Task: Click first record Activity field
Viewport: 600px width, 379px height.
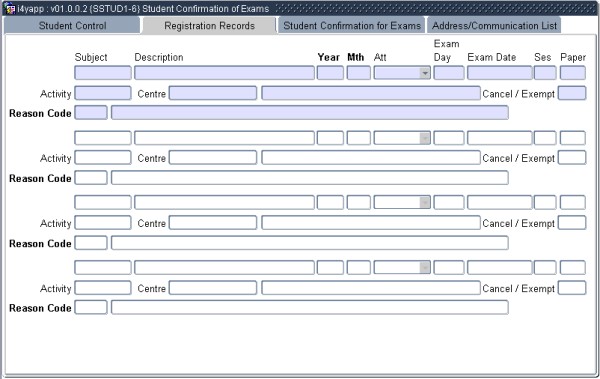Action: (103, 93)
